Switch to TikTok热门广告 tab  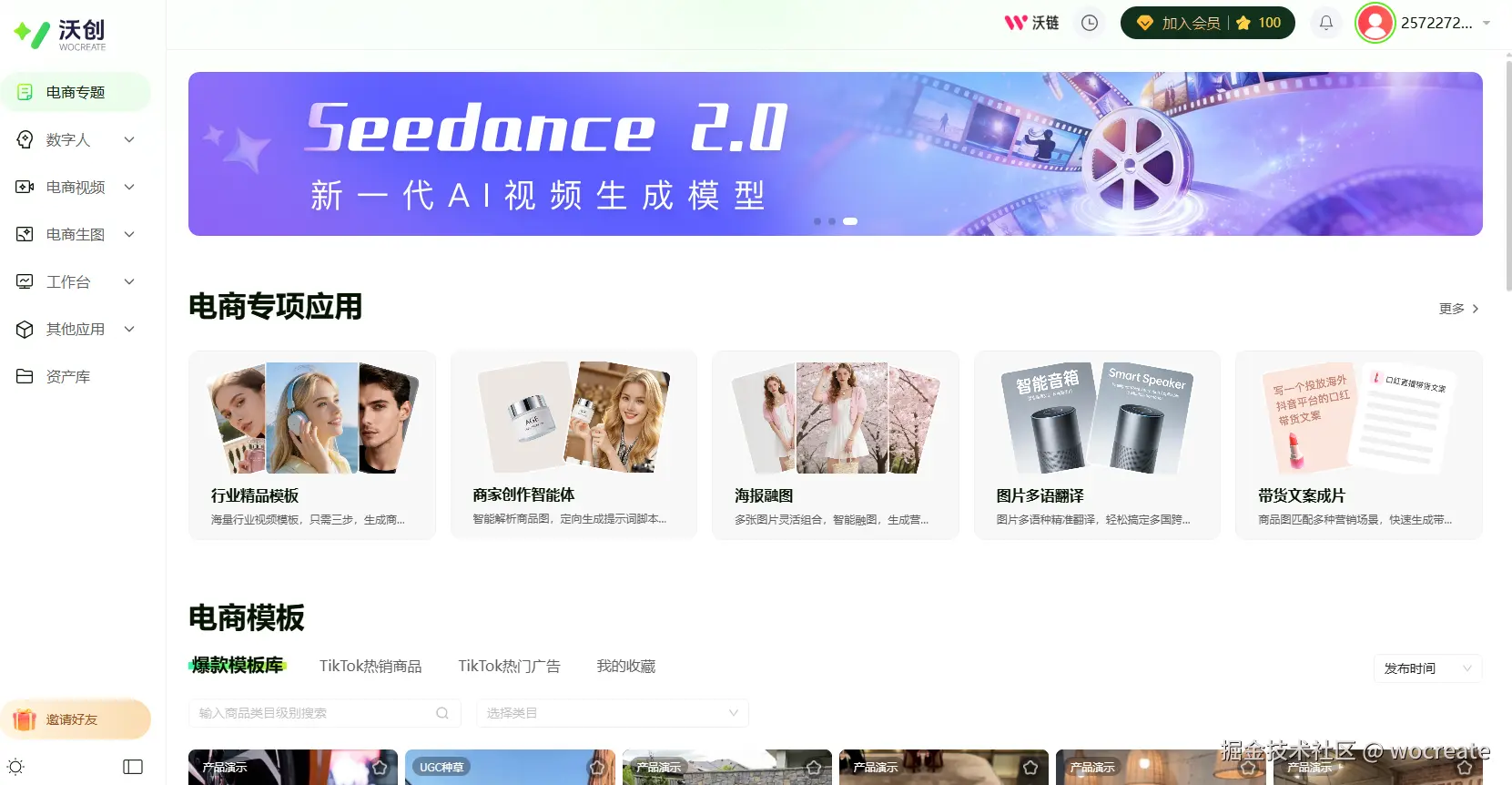pos(509,666)
